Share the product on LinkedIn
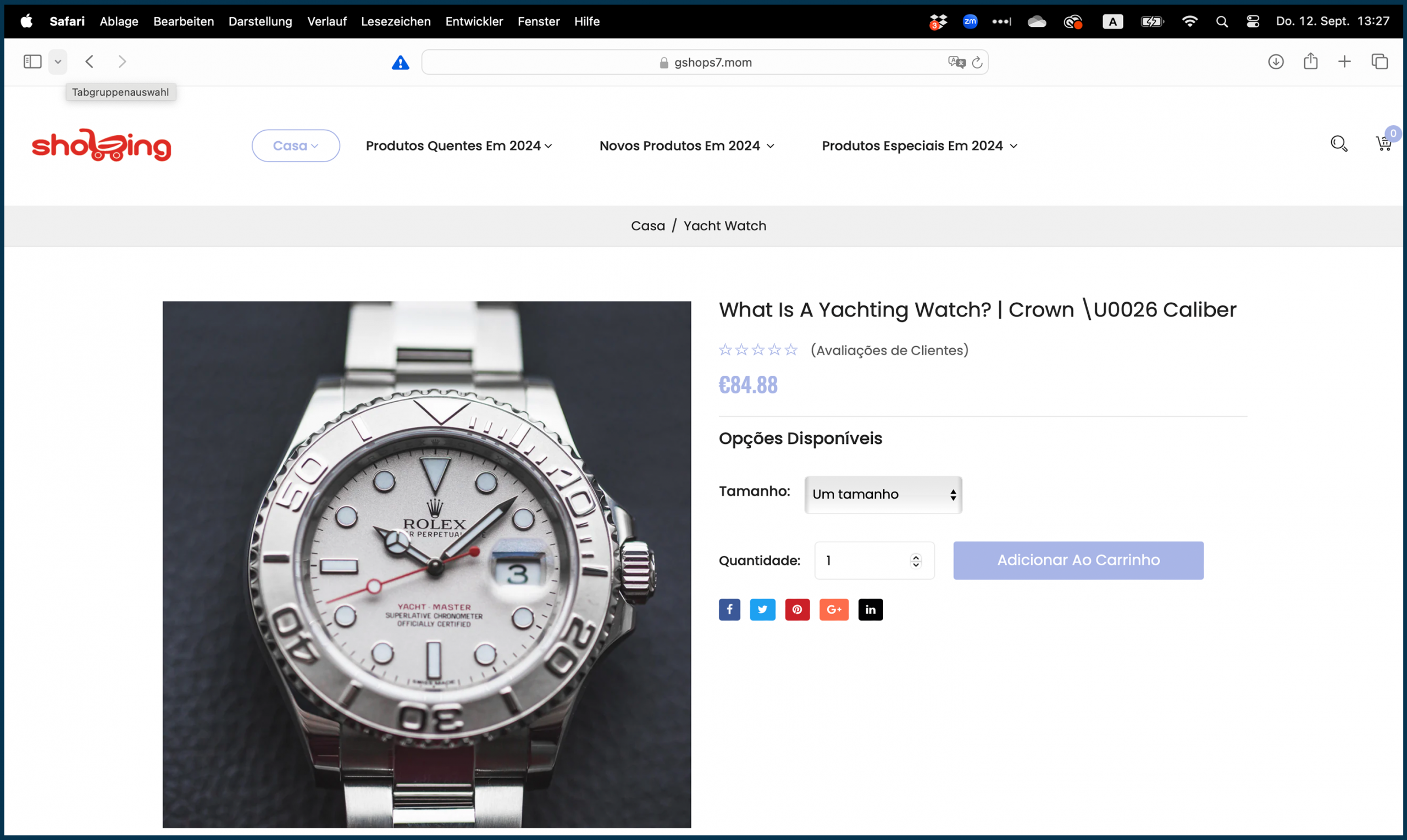The image size is (1407, 840). tap(870, 609)
